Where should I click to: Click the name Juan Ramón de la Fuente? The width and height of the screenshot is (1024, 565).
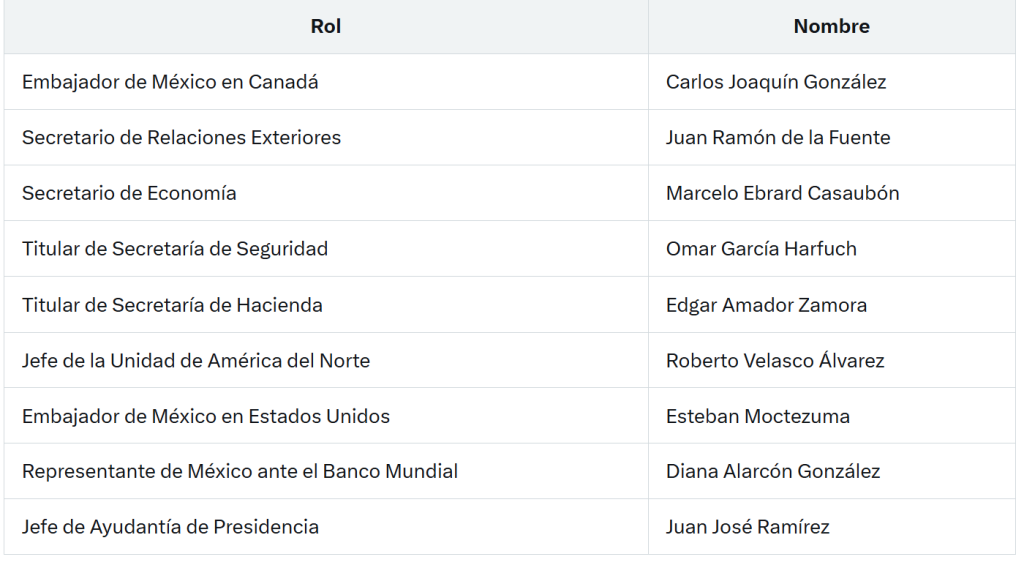778,138
